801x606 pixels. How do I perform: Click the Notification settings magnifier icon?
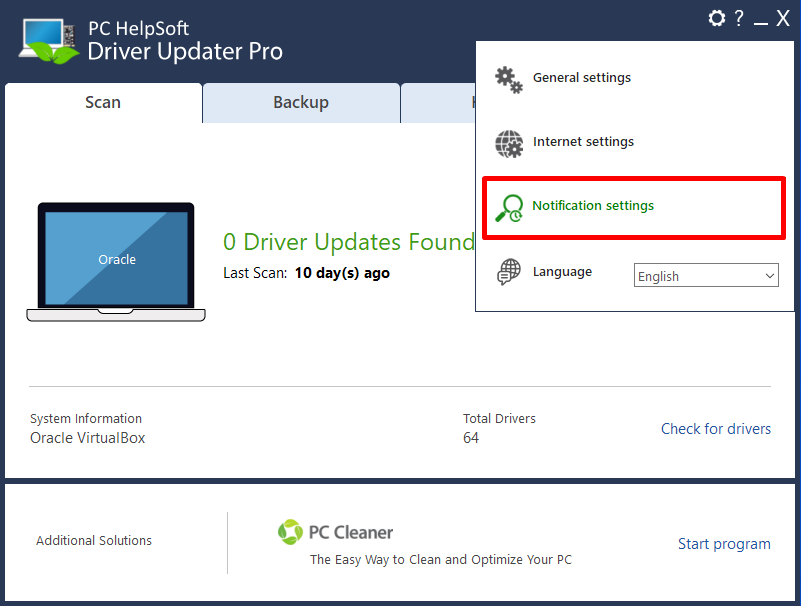pyautogui.click(x=509, y=208)
